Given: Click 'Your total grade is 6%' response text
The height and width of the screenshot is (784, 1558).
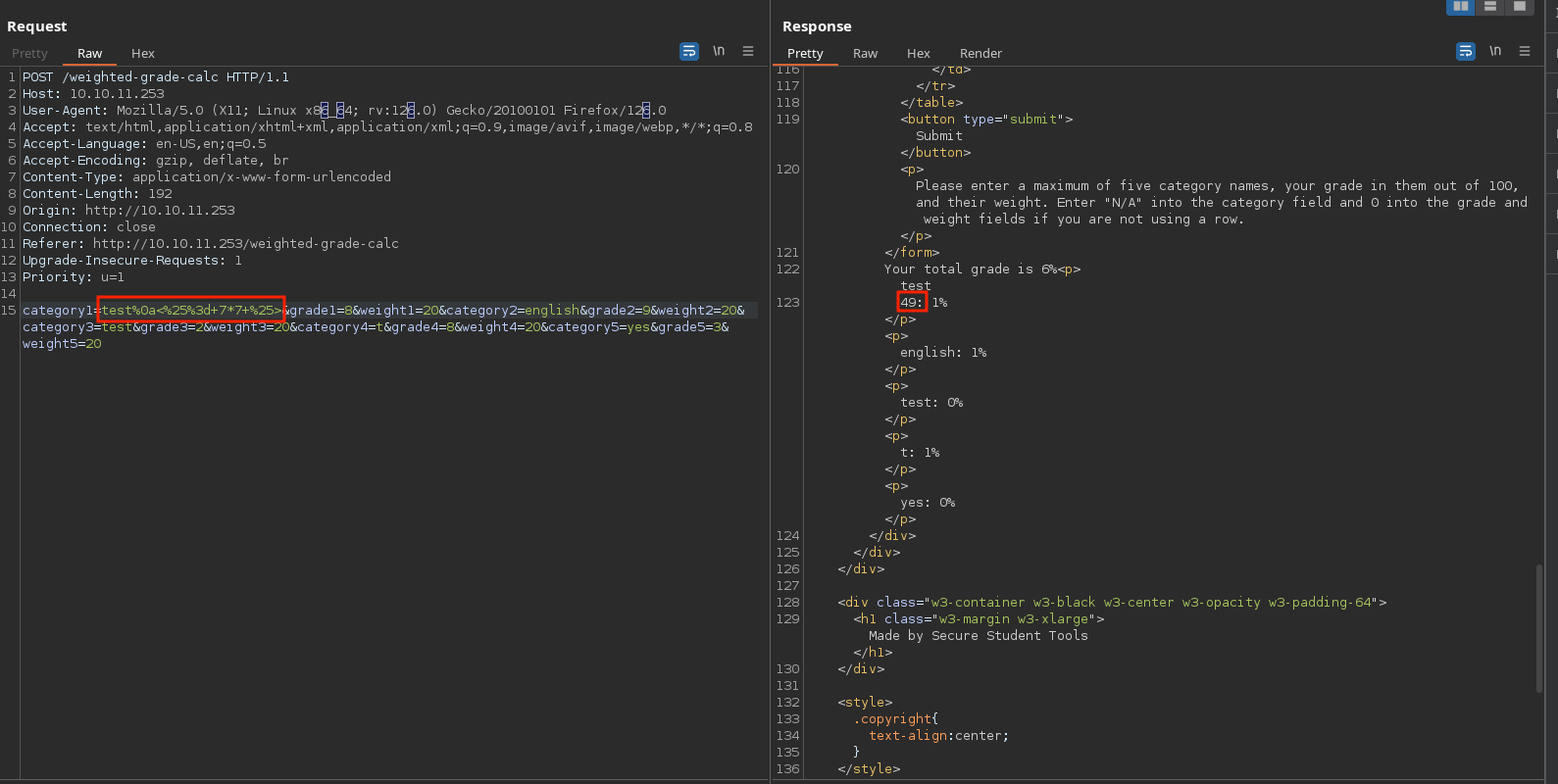Looking at the screenshot, I should click(971, 269).
